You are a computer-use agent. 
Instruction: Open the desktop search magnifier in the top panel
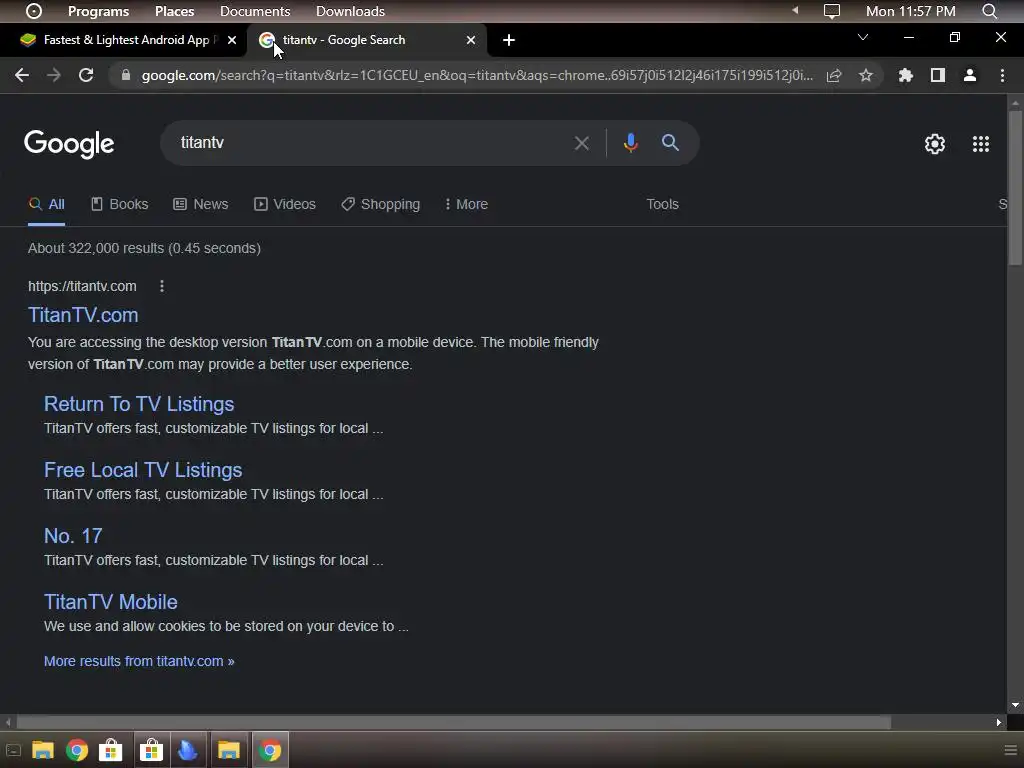point(989,11)
